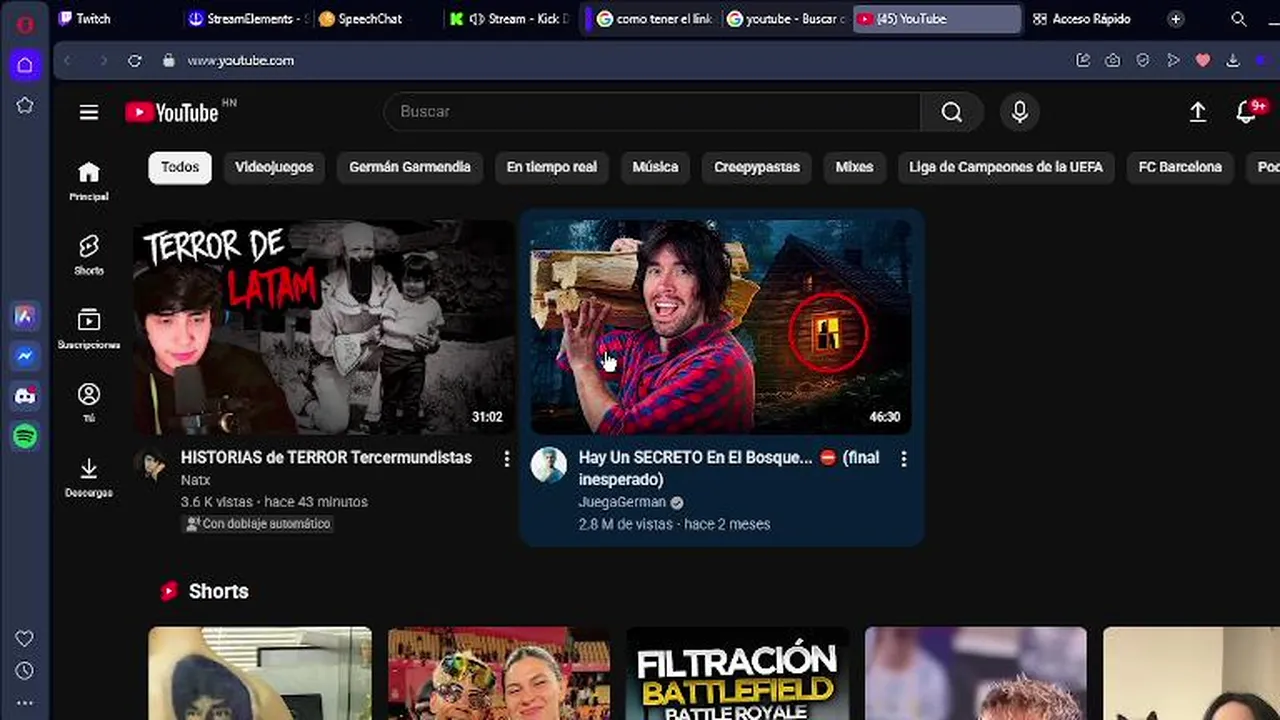Reload the YouTube page
1280x720 pixels.
pos(135,61)
